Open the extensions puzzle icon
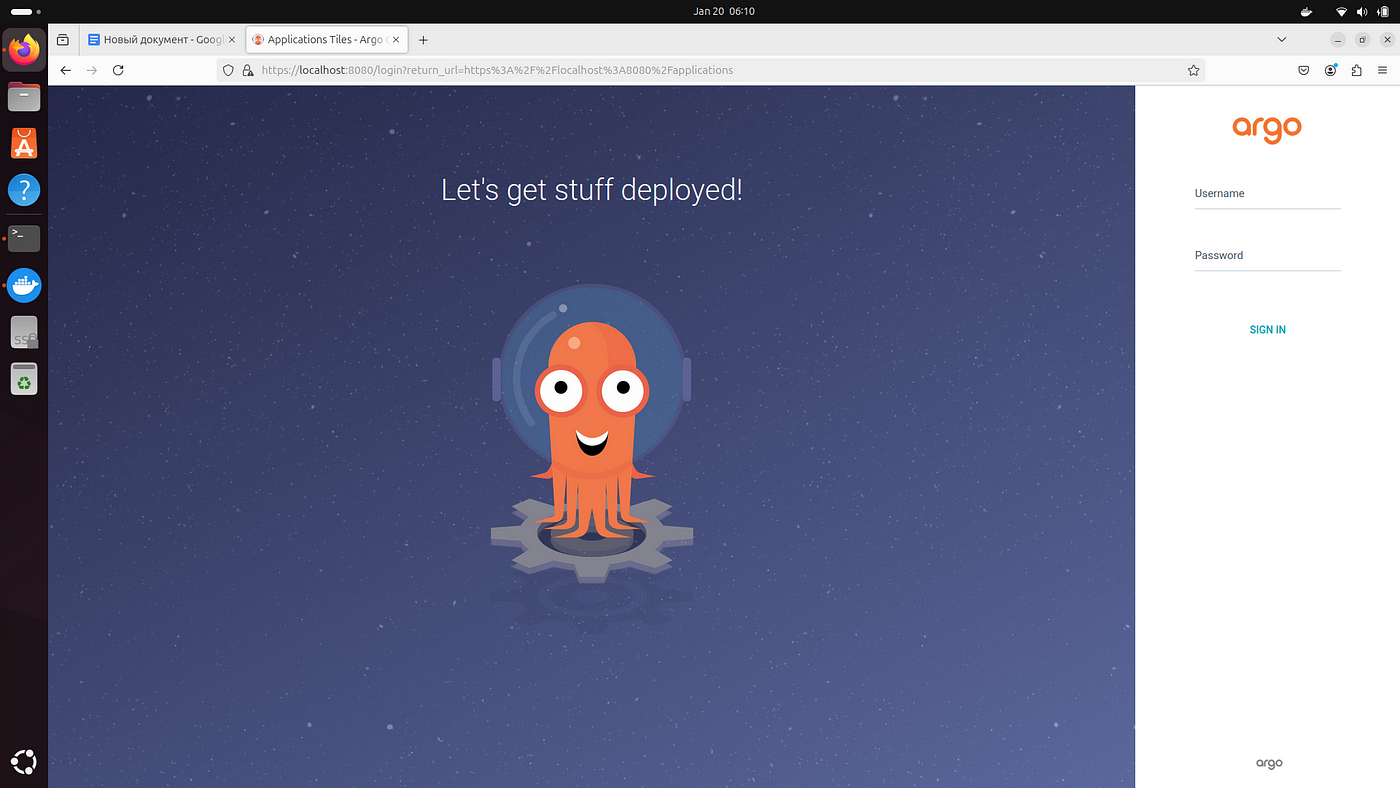The height and width of the screenshot is (788, 1400). (1357, 70)
